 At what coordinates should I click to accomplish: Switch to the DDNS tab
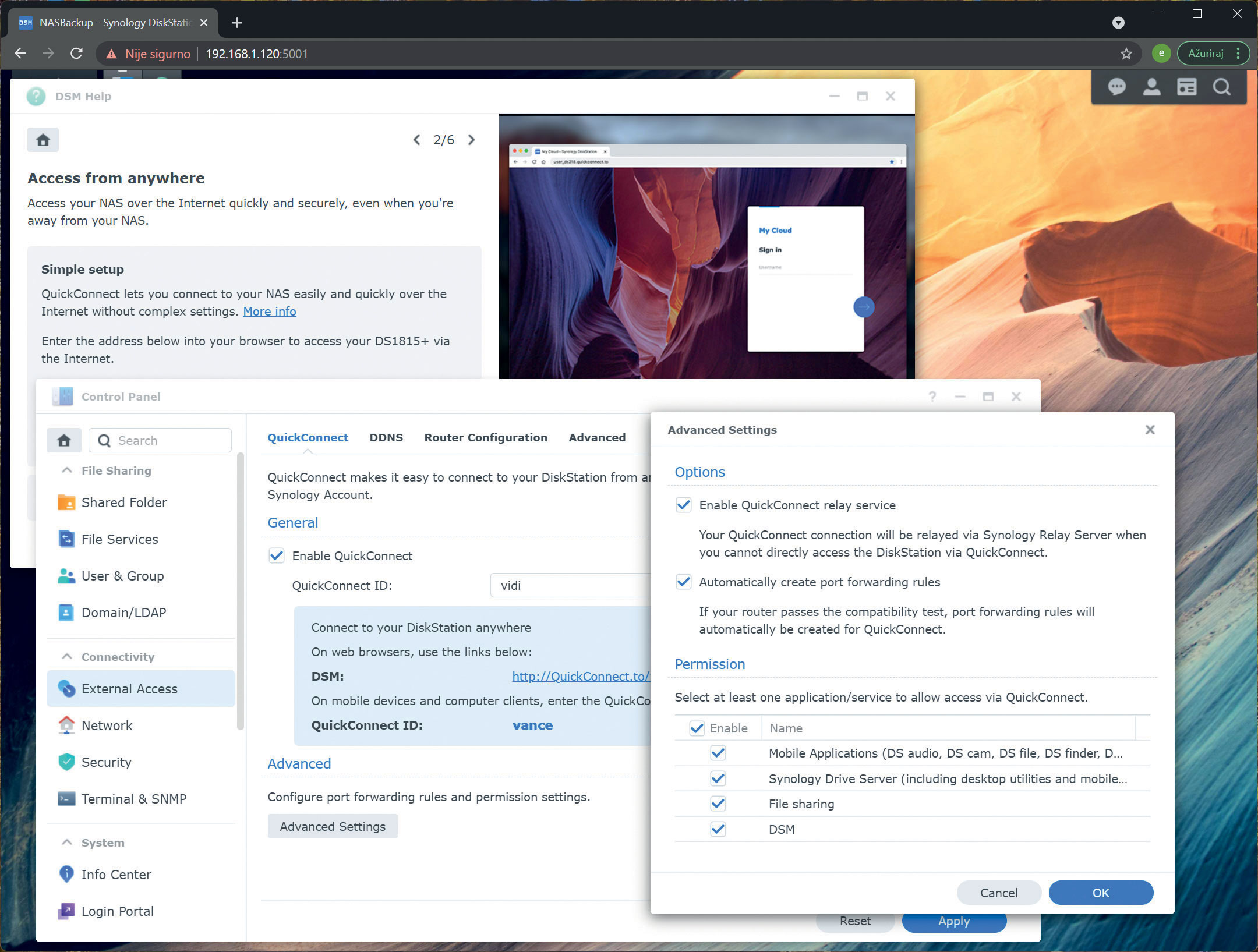click(x=386, y=437)
